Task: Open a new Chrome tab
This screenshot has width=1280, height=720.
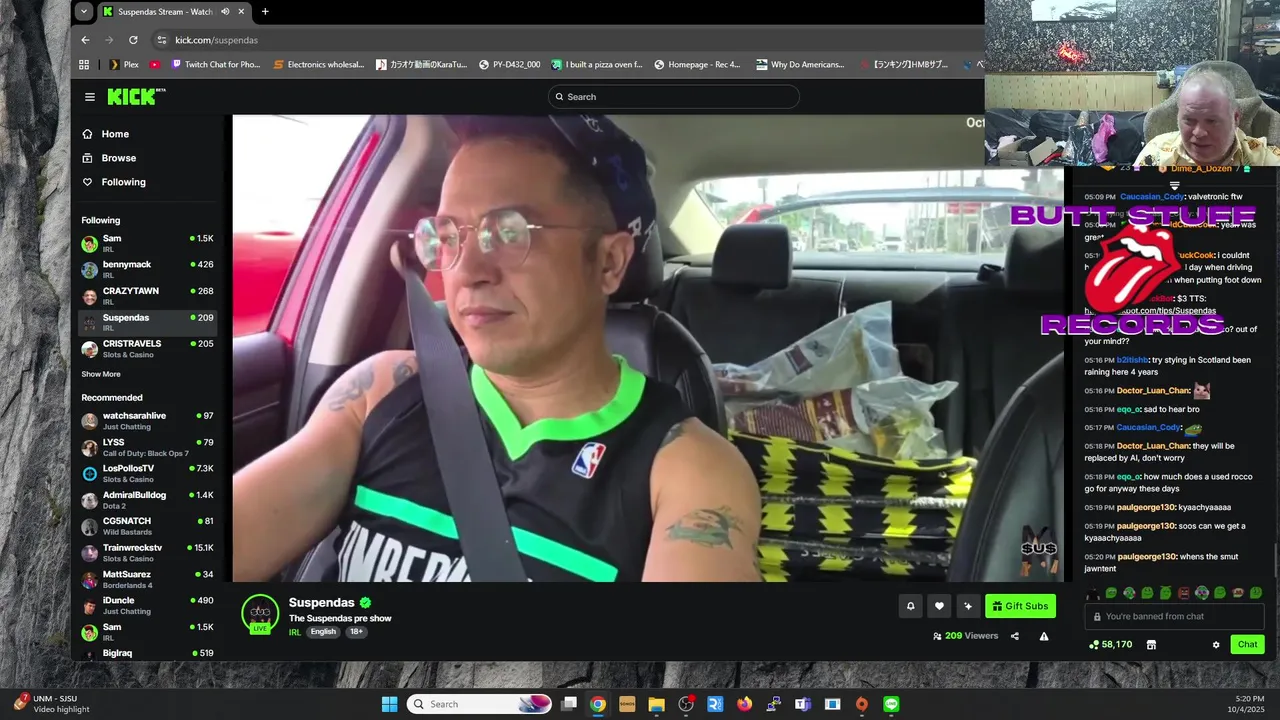Action: [x=265, y=12]
